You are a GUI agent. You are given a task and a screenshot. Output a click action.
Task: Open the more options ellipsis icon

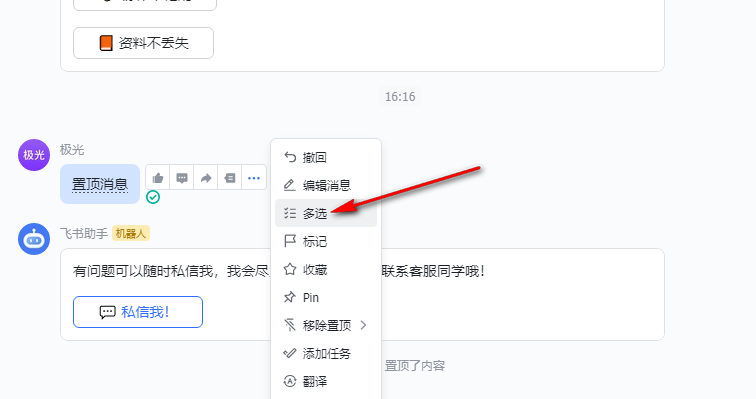coord(254,178)
